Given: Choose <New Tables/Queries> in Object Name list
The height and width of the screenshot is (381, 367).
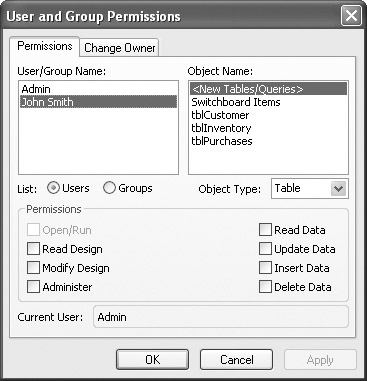Looking at the screenshot, I should tap(268, 89).
